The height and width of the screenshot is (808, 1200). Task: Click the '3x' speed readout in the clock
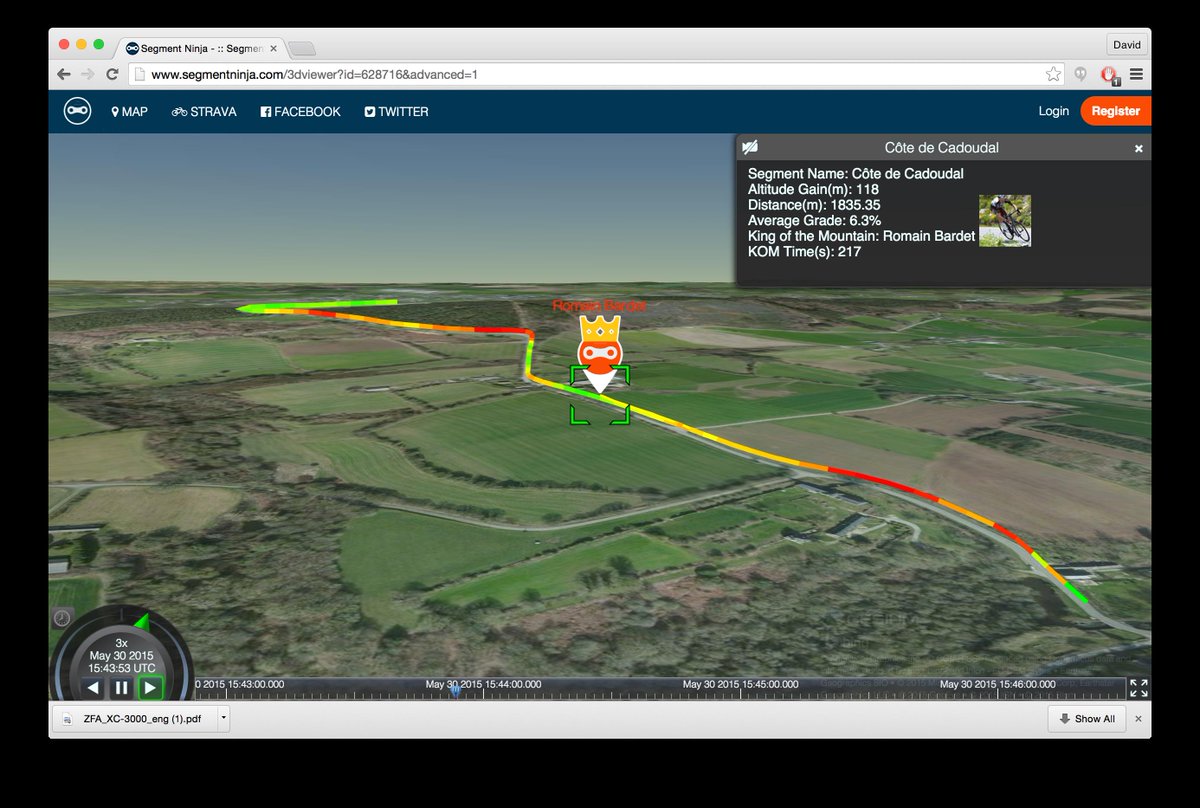coord(121,643)
